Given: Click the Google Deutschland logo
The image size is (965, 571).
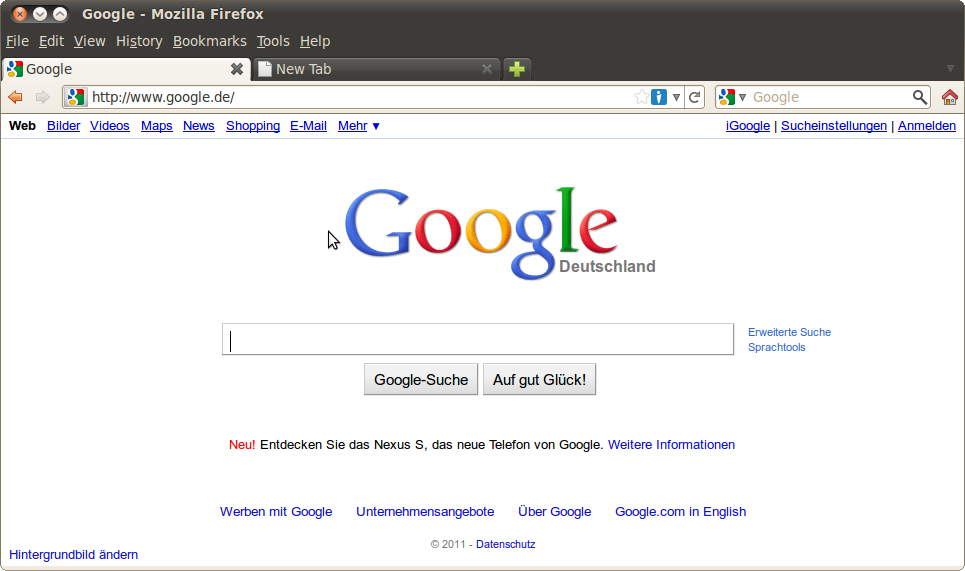Looking at the screenshot, I should point(500,233).
